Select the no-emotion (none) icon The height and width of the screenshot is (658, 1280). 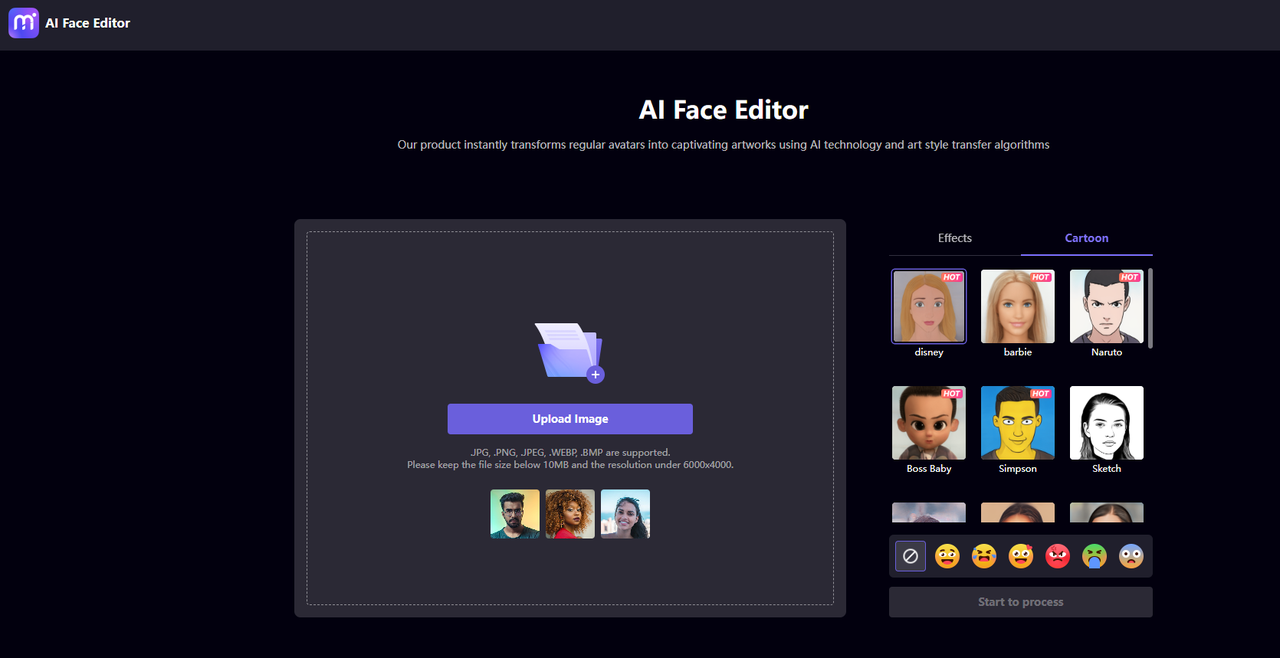point(910,556)
